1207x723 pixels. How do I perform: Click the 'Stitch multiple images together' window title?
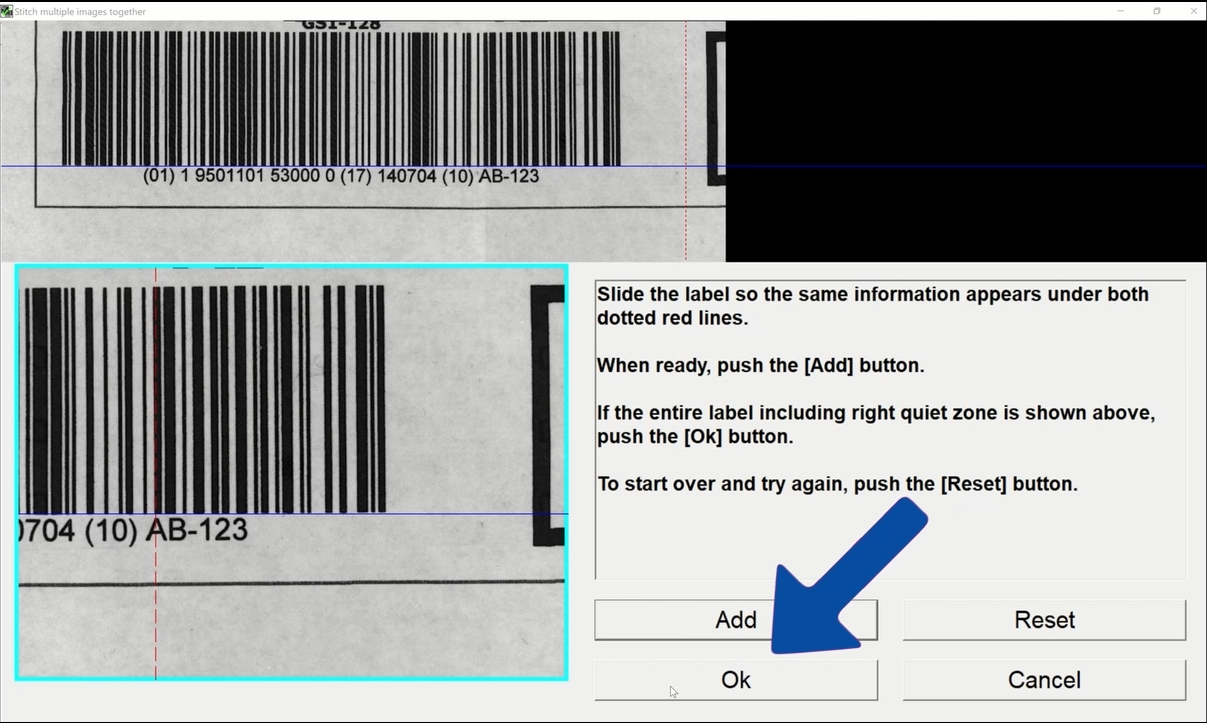[x=80, y=12]
